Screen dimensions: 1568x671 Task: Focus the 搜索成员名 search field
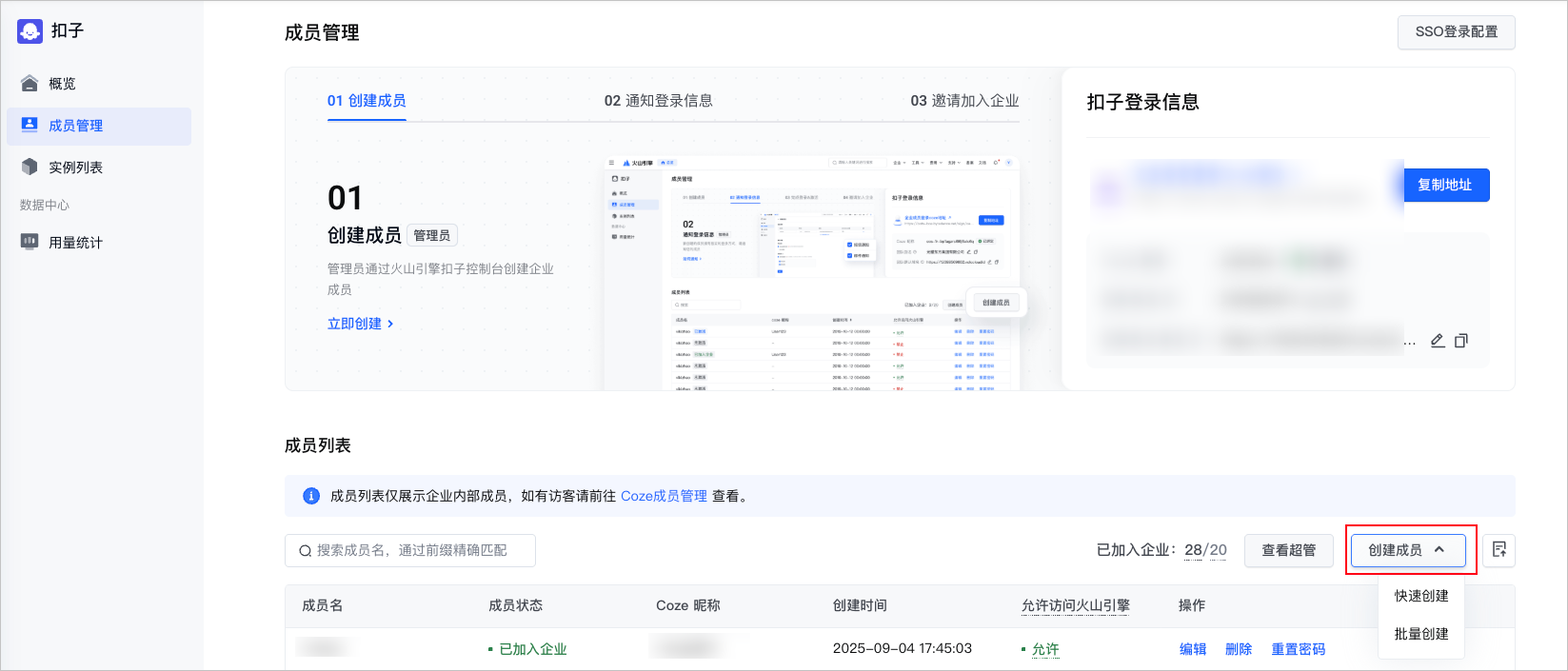tap(410, 550)
